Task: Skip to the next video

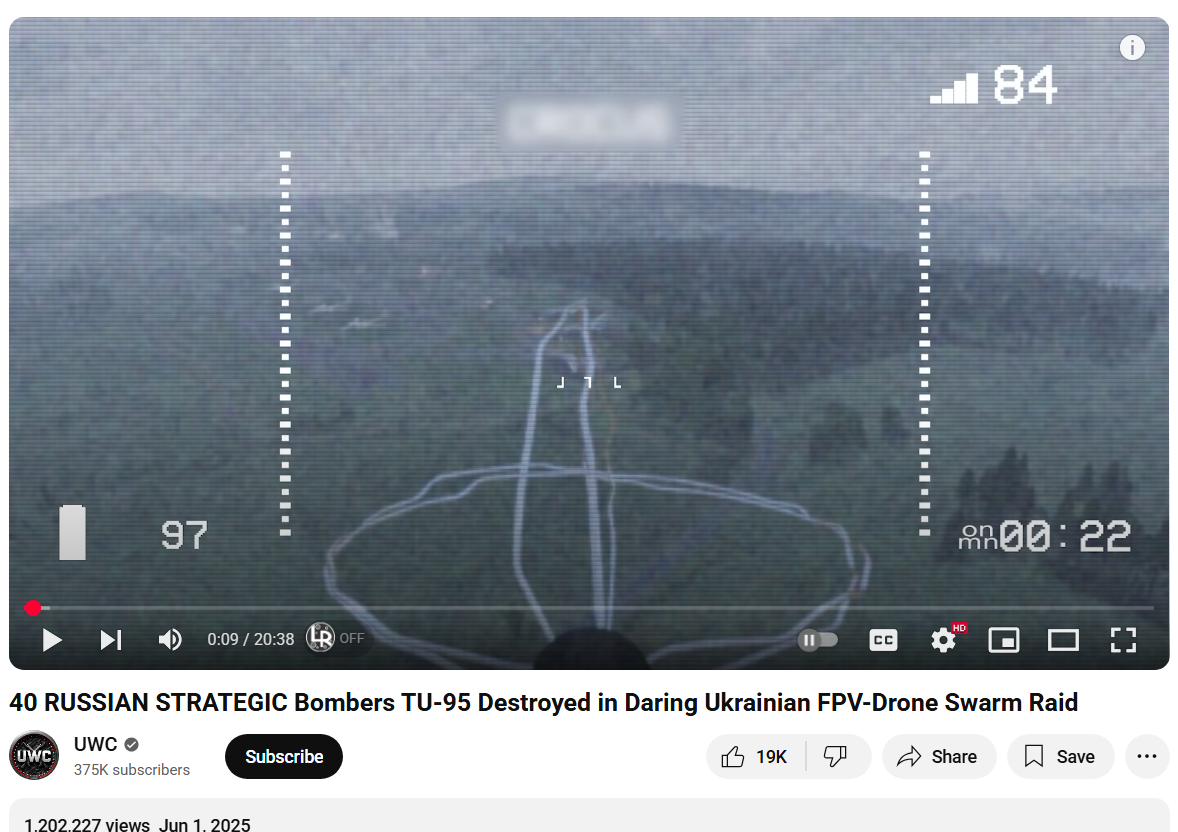Action: tap(111, 640)
